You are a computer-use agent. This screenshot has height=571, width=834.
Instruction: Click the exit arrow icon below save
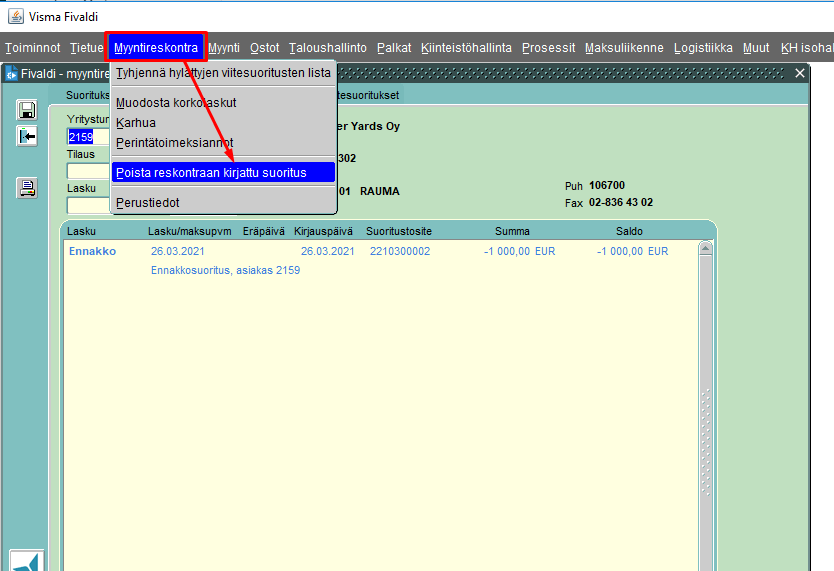click(27, 137)
